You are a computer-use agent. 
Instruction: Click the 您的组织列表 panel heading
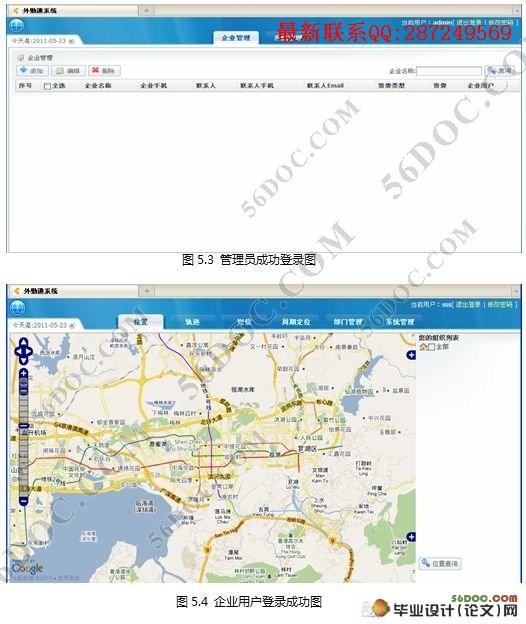click(x=438, y=337)
